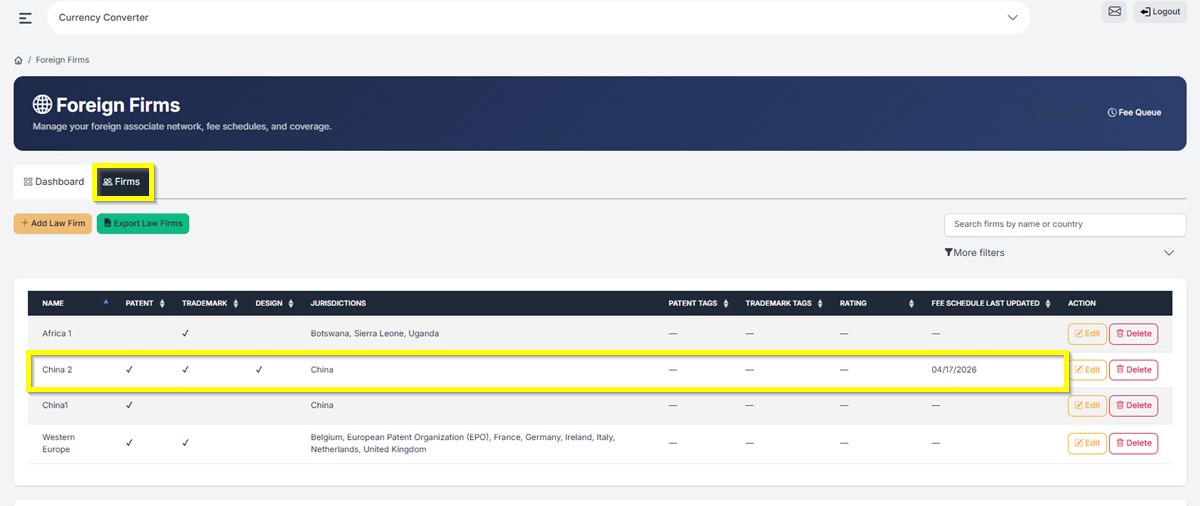Sort by Fee Schedule Last Updated
This screenshot has height=506, width=1200.
1048,303
